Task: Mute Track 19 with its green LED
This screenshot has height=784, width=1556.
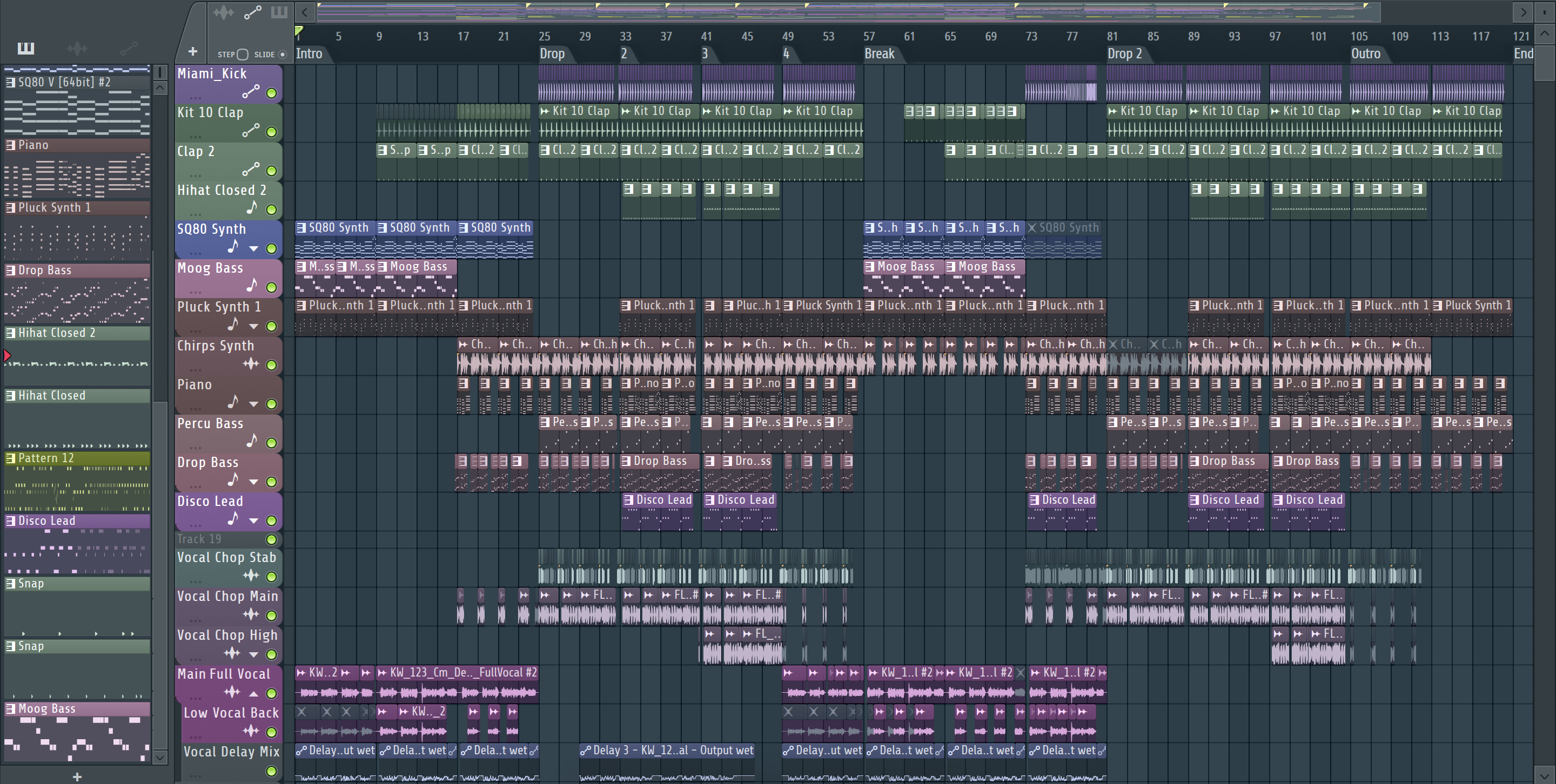Action: point(272,539)
